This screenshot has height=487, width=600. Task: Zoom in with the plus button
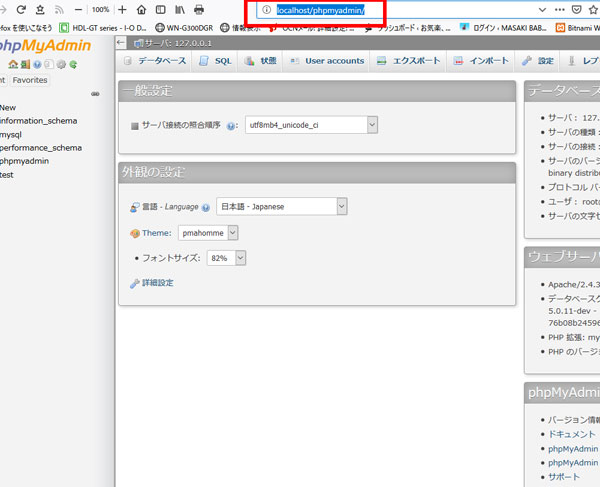122,10
